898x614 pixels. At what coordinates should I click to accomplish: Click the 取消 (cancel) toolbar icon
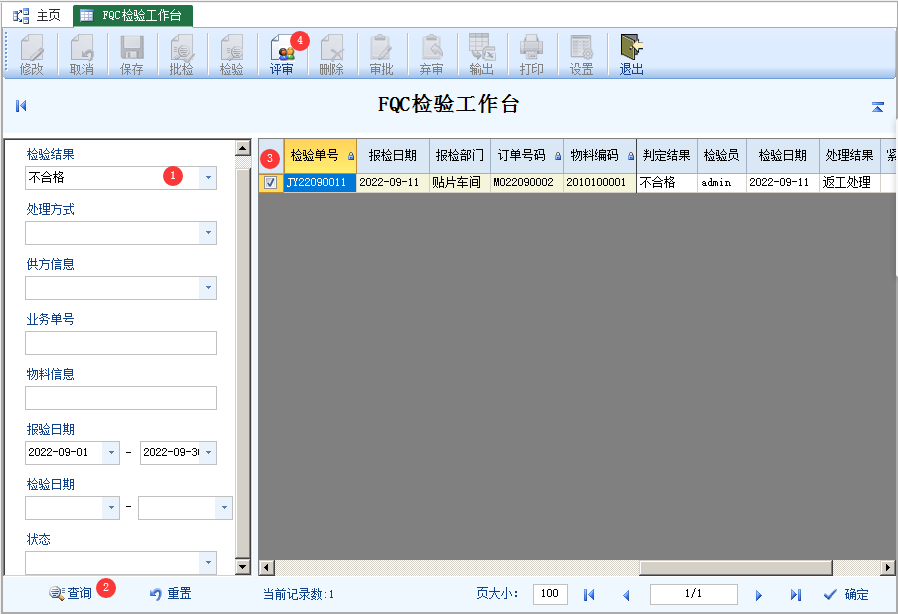pos(81,54)
